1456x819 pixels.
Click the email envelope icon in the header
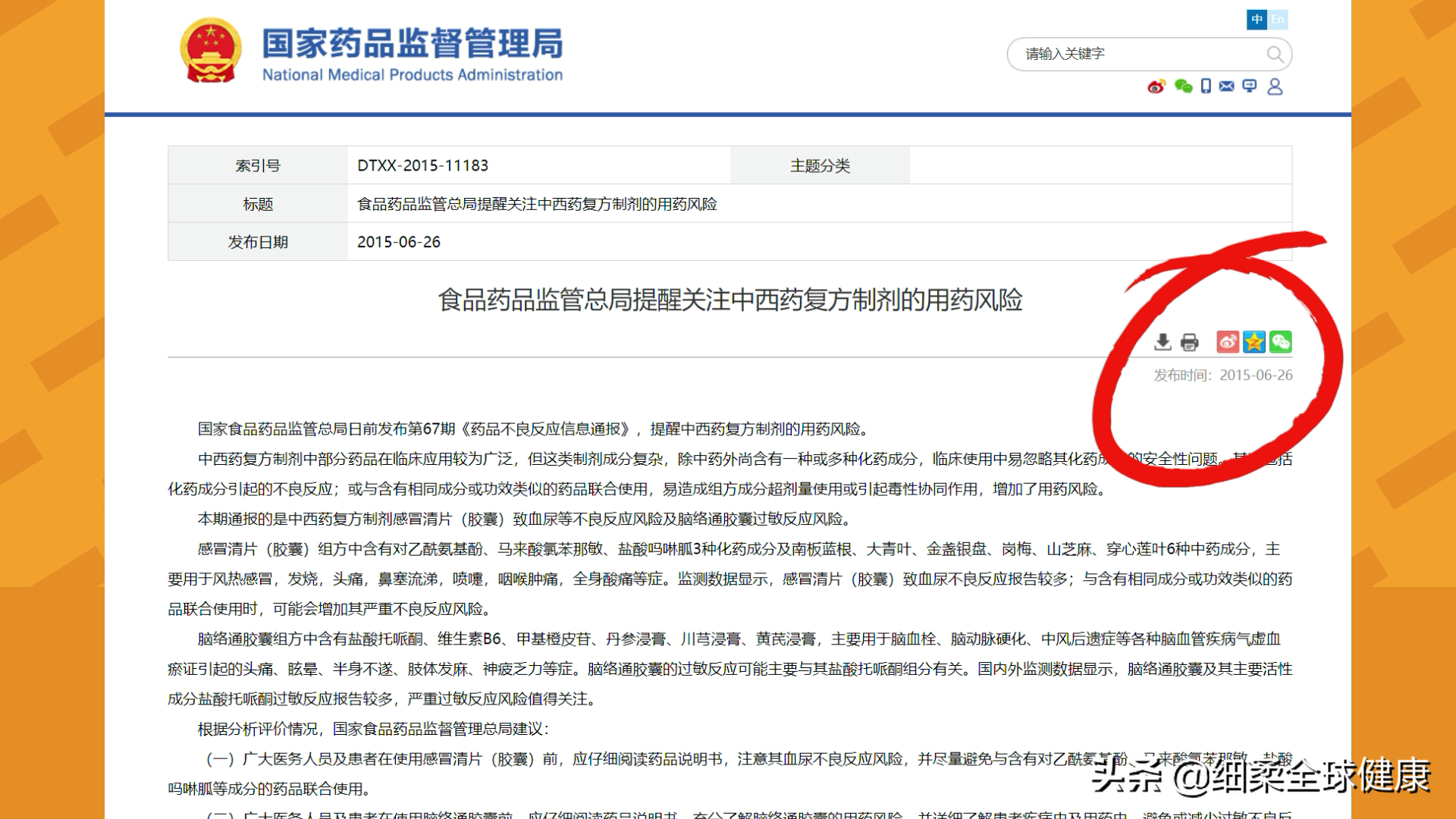click(1227, 86)
